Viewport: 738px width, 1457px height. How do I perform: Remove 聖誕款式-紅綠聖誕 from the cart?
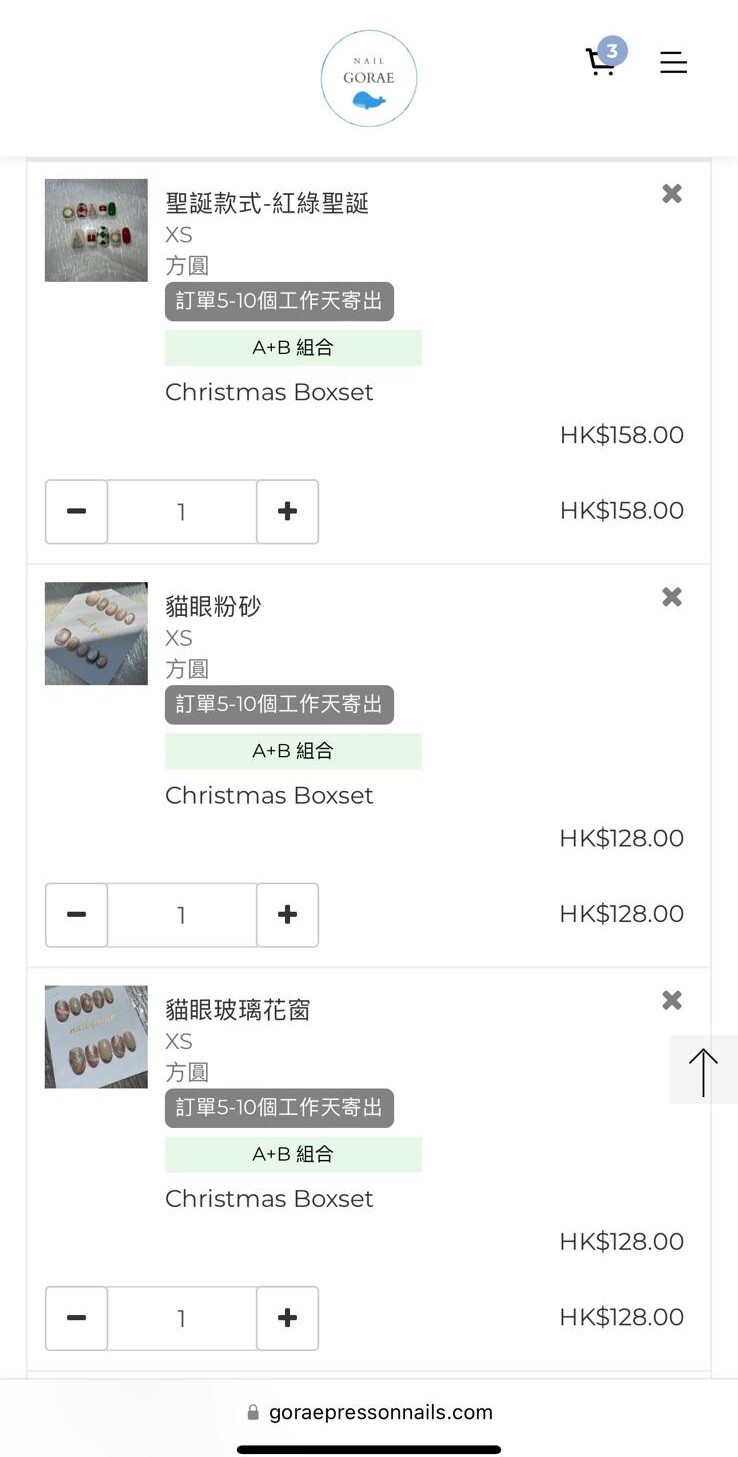[x=672, y=194]
